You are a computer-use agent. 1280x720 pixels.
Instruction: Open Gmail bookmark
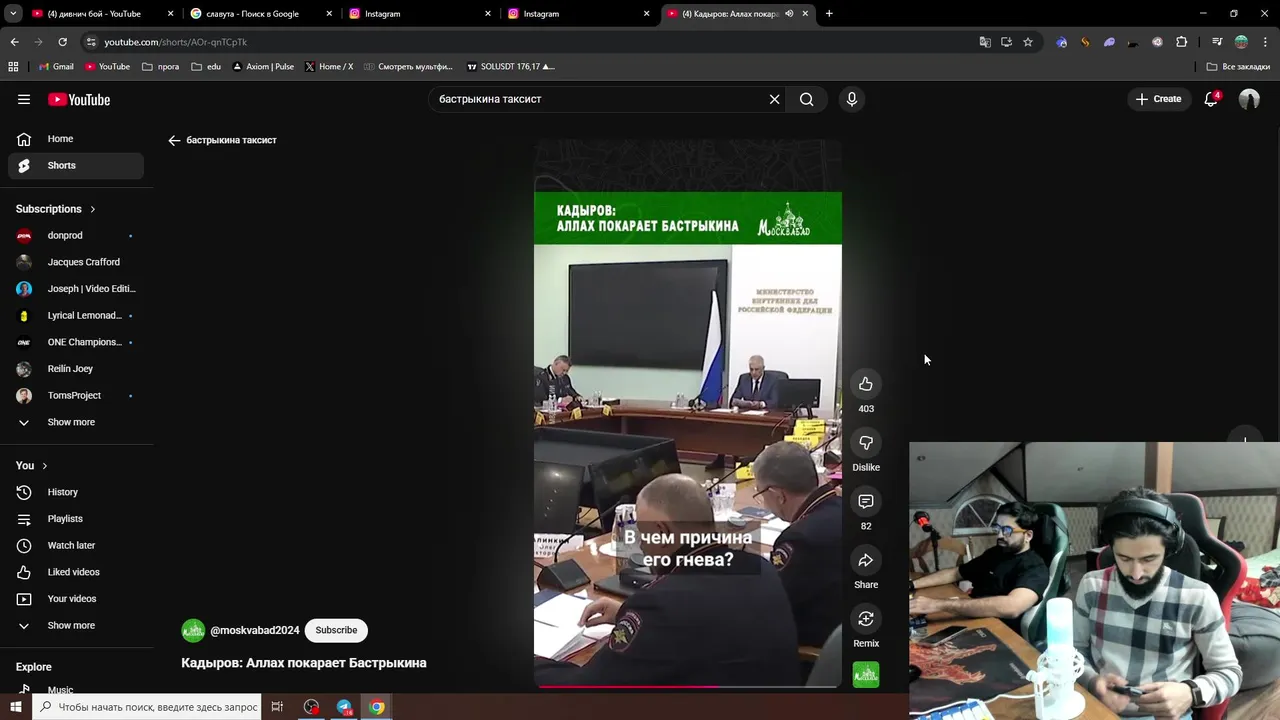[x=56, y=66]
